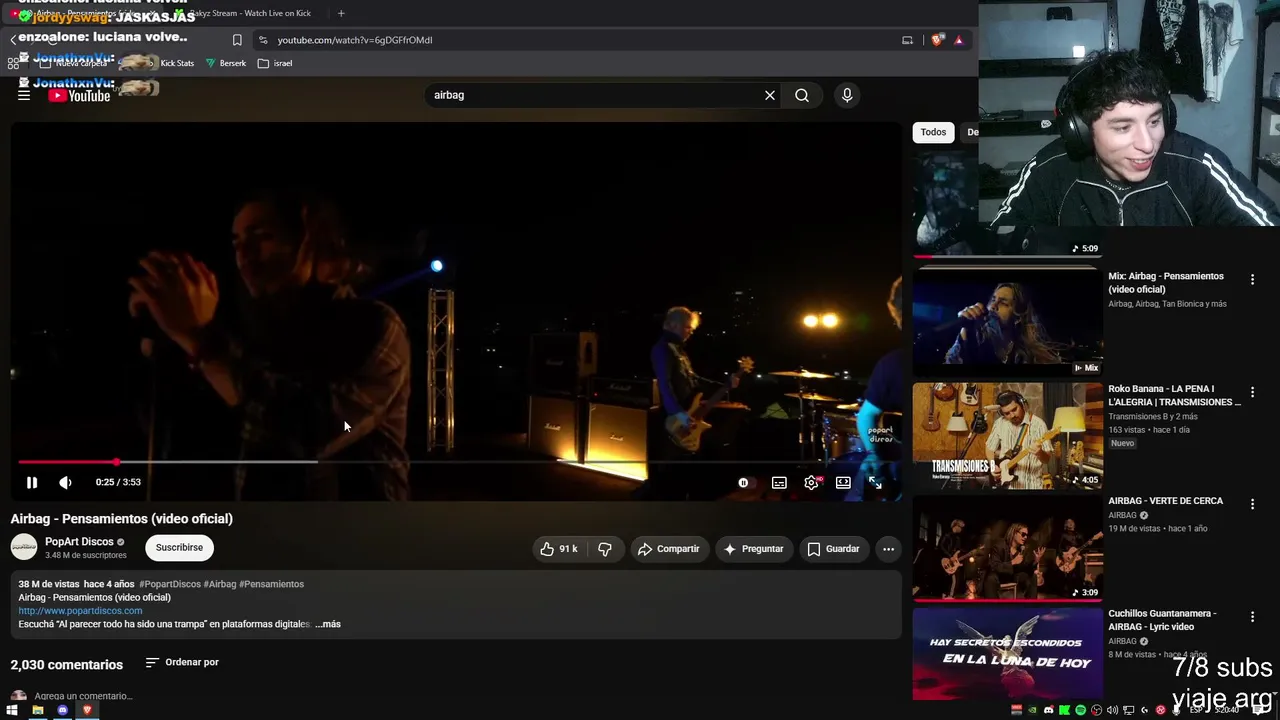The height and width of the screenshot is (720, 1280).
Task: Open the PopArt Discos channel name
Action: (x=79, y=542)
